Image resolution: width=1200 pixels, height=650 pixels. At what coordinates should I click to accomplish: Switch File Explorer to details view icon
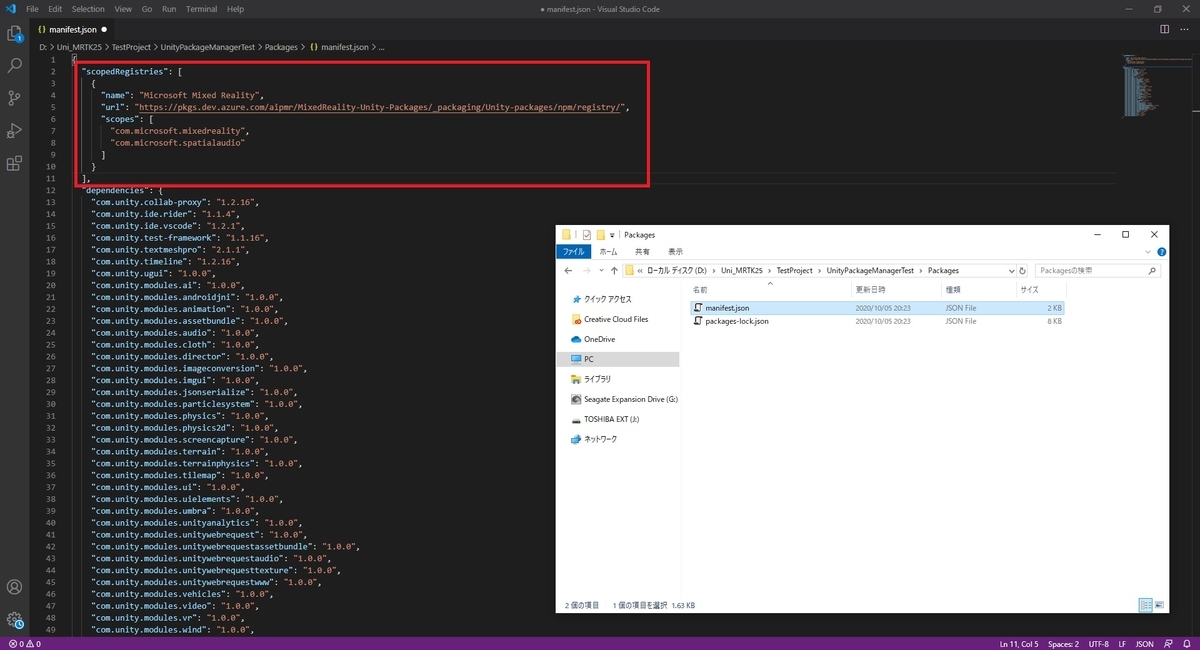coord(1146,605)
